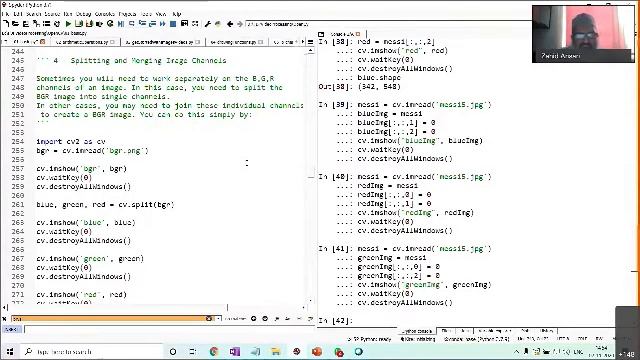
Task: Click the orange find text field
Action: (109, 318)
